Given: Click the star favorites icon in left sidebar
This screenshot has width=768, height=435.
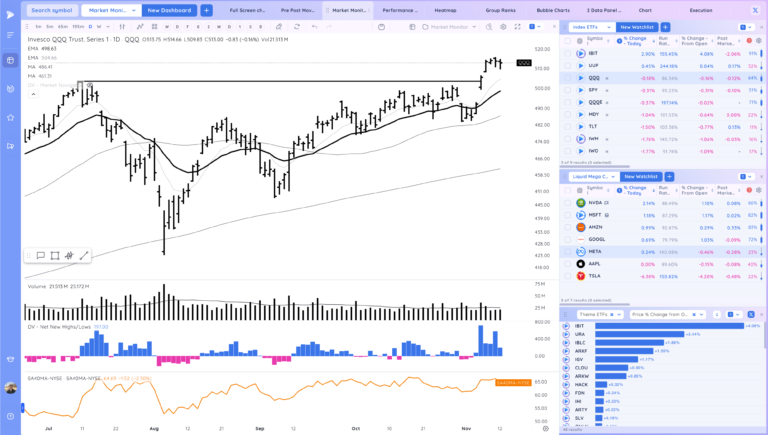Looking at the screenshot, I should 10,117.
